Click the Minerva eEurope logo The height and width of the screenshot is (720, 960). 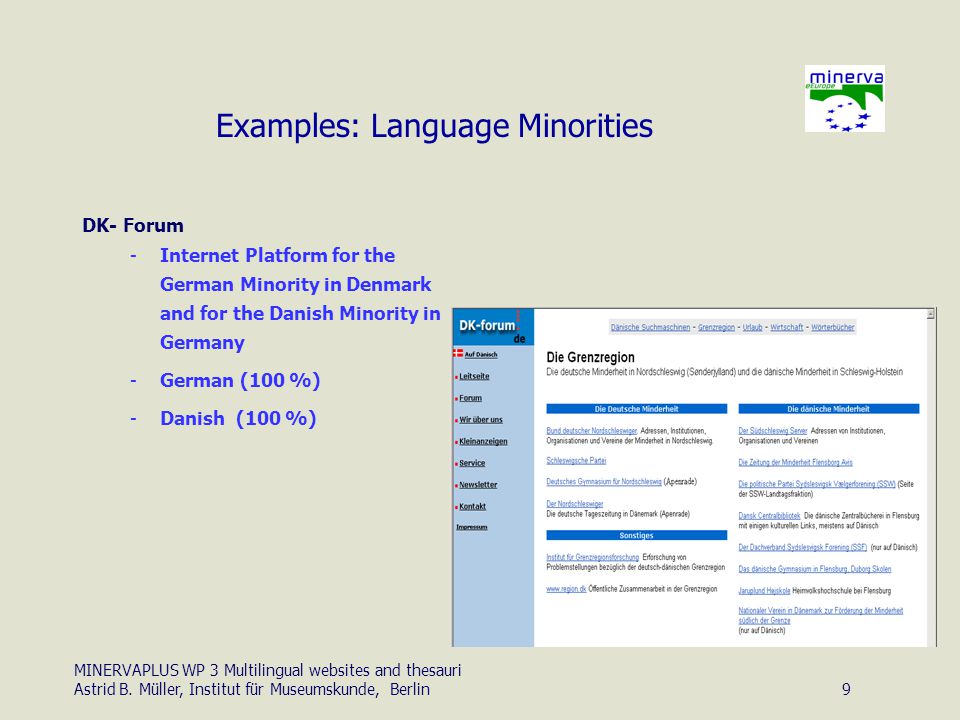(844, 99)
